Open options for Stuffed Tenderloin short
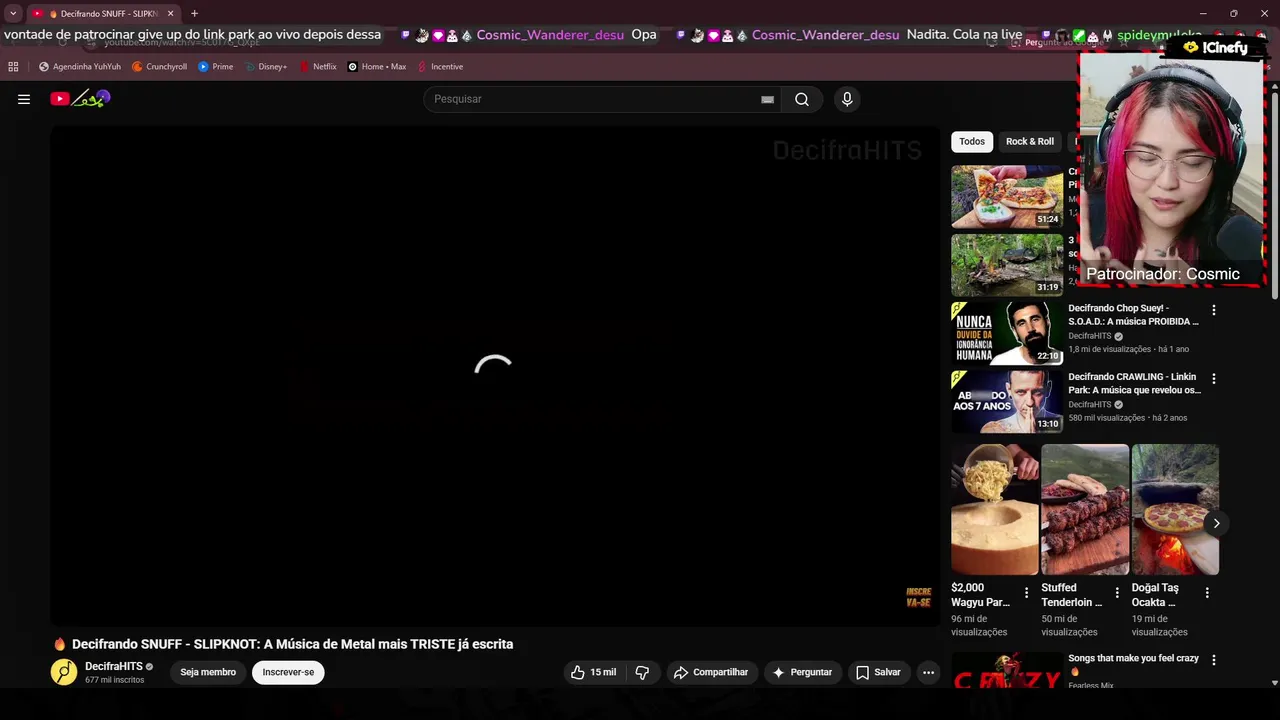The image size is (1280, 720). coord(1117,593)
